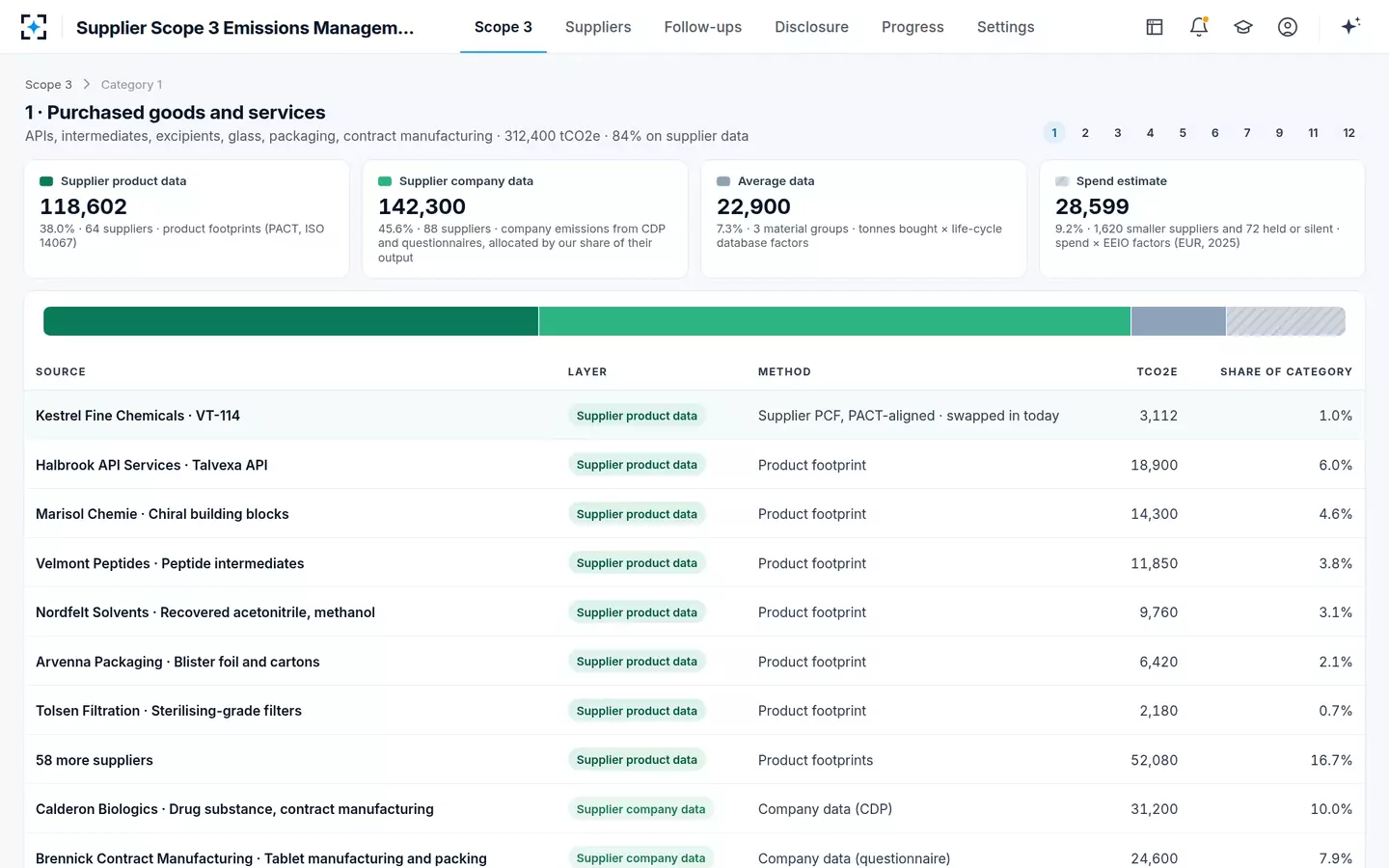1389x868 pixels.
Task: Select the Supplier product data card
Action: click(x=186, y=219)
